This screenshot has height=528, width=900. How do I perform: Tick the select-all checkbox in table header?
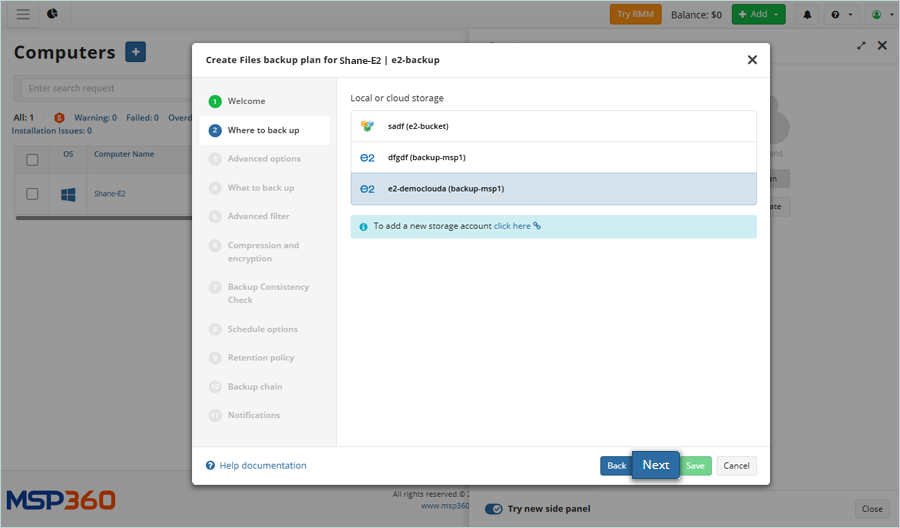point(32,160)
